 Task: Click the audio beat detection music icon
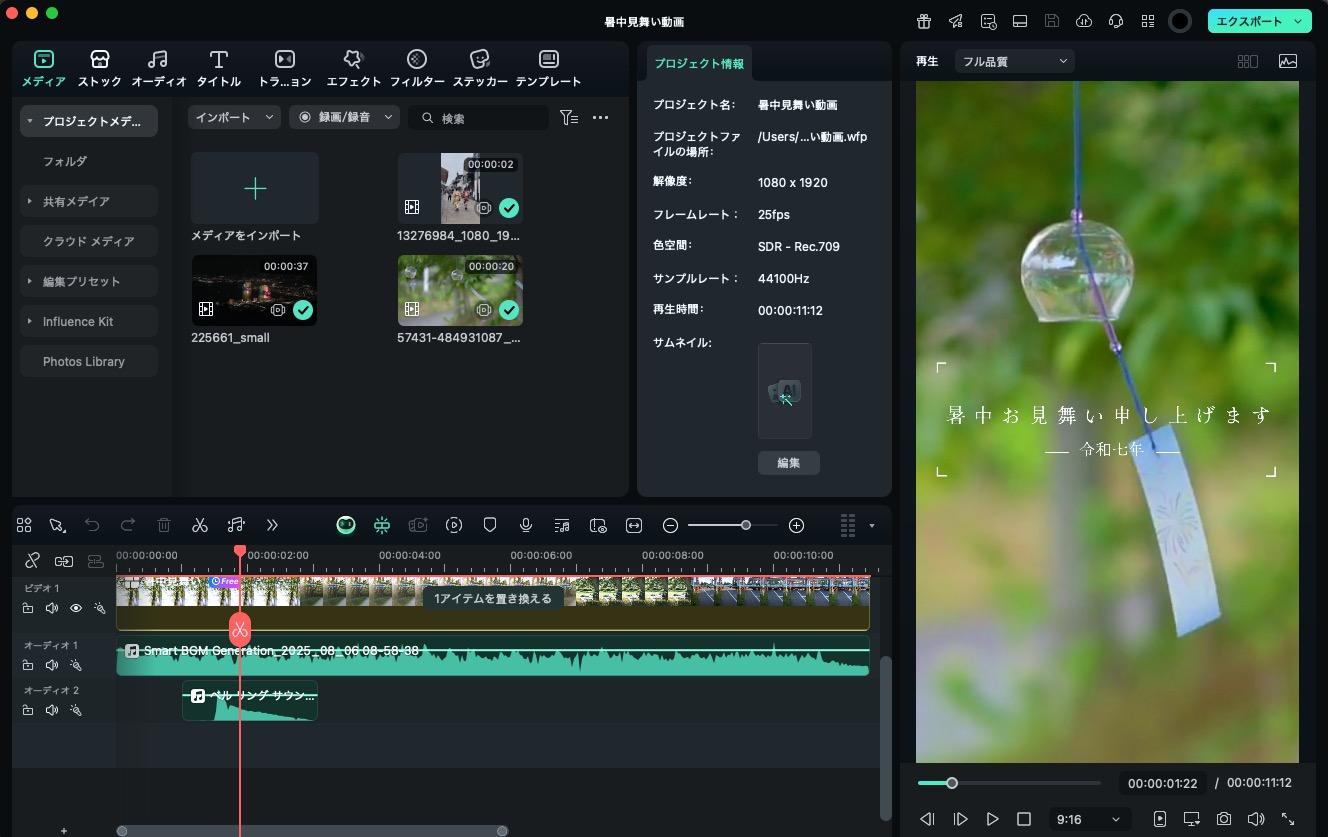pyautogui.click(x=236, y=525)
